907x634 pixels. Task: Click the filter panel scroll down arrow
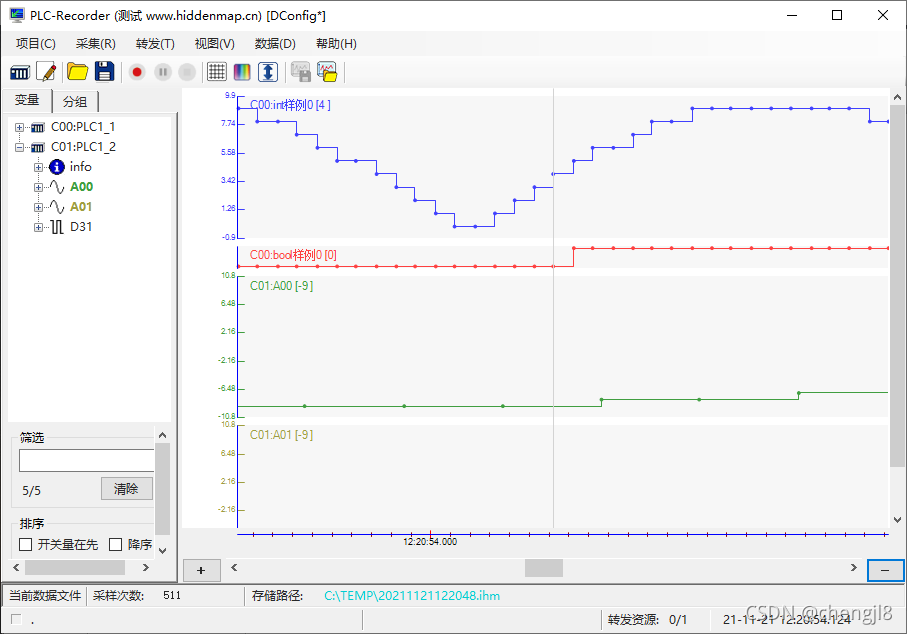point(163,551)
